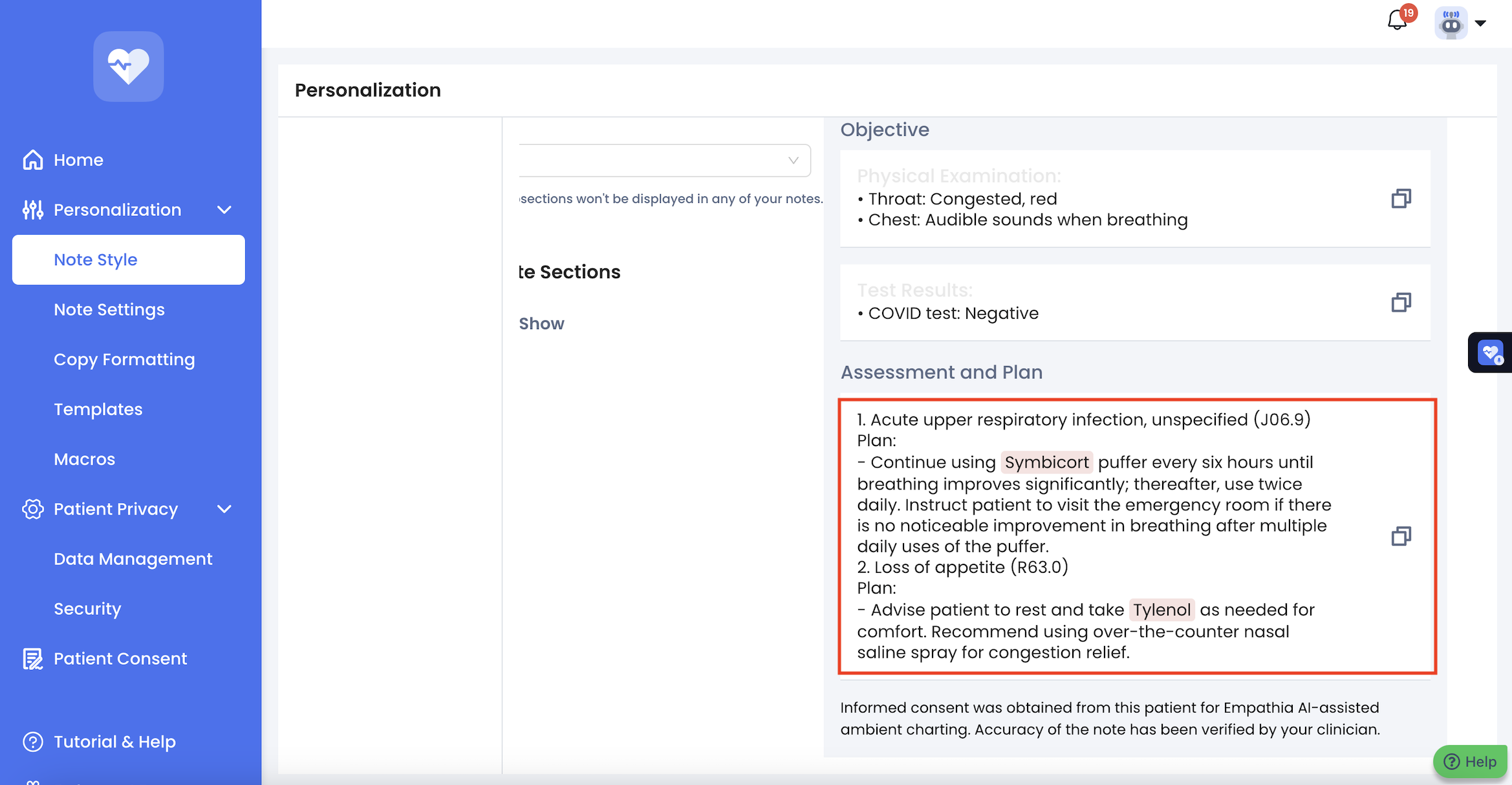Open Tutorial & Help
Viewport: 1512px width, 785px height.
pyautogui.click(x=114, y=742)
